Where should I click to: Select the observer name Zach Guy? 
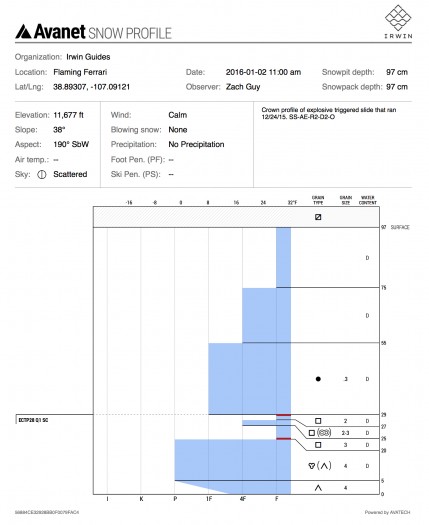point(243,87)
